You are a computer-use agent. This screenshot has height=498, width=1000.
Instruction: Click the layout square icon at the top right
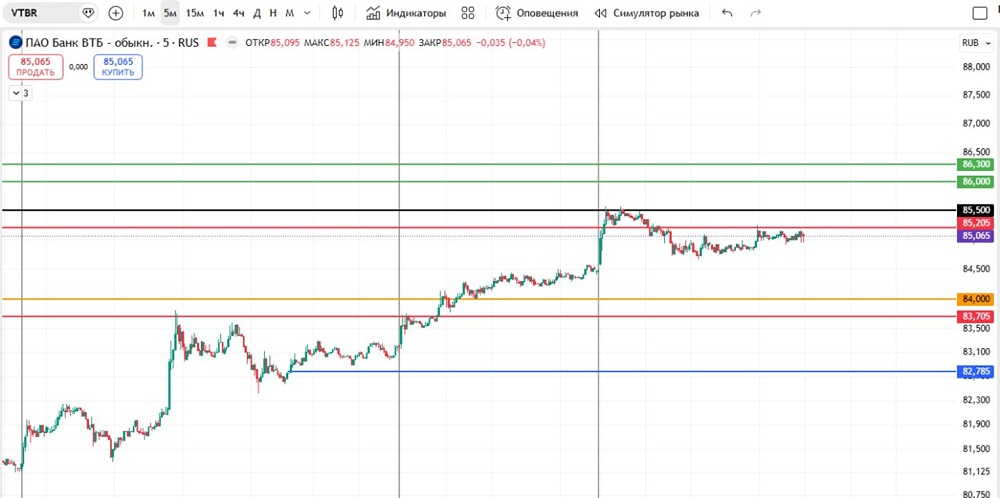979,13
